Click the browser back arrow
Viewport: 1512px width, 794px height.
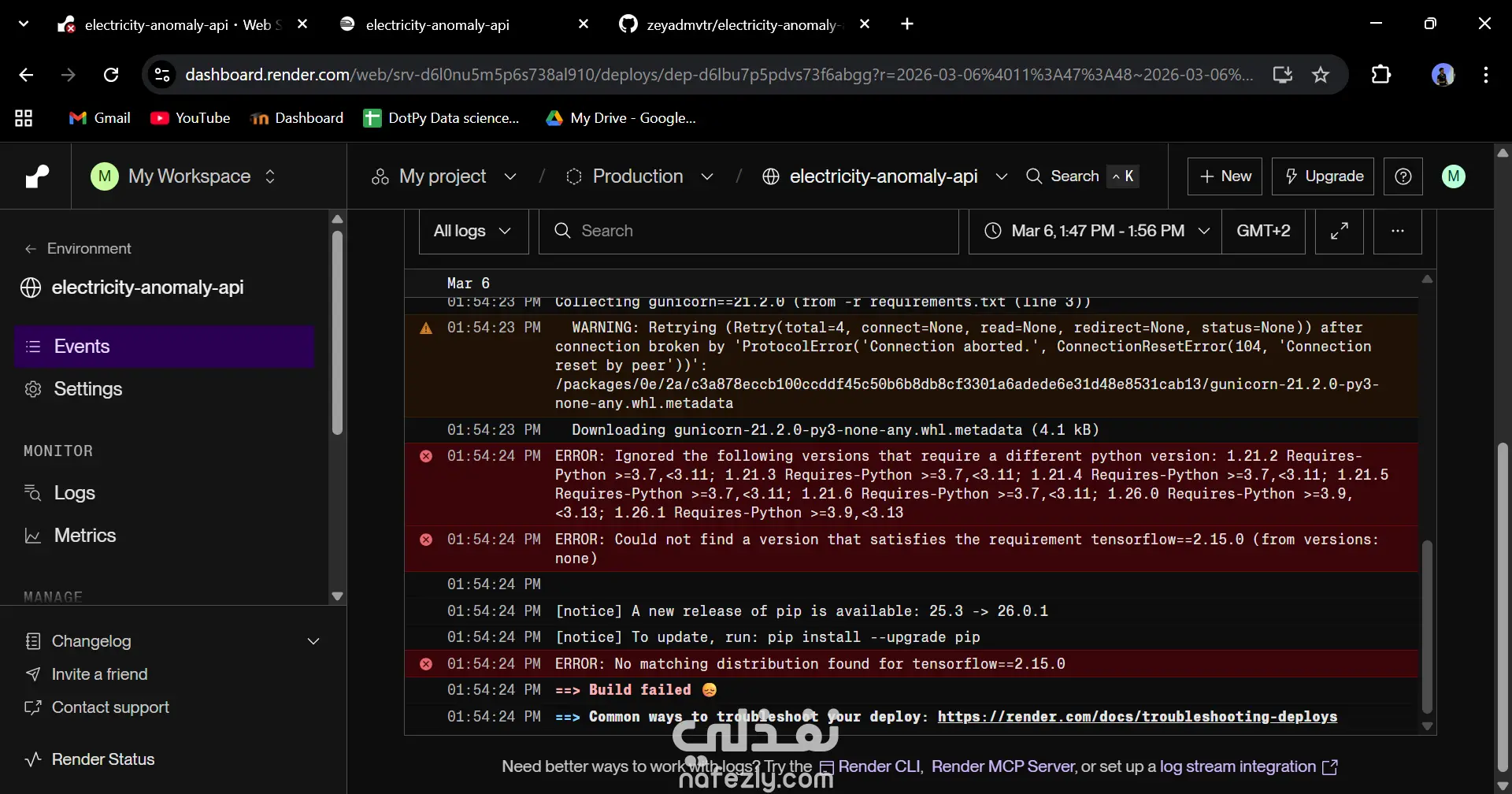click(26, 75)
